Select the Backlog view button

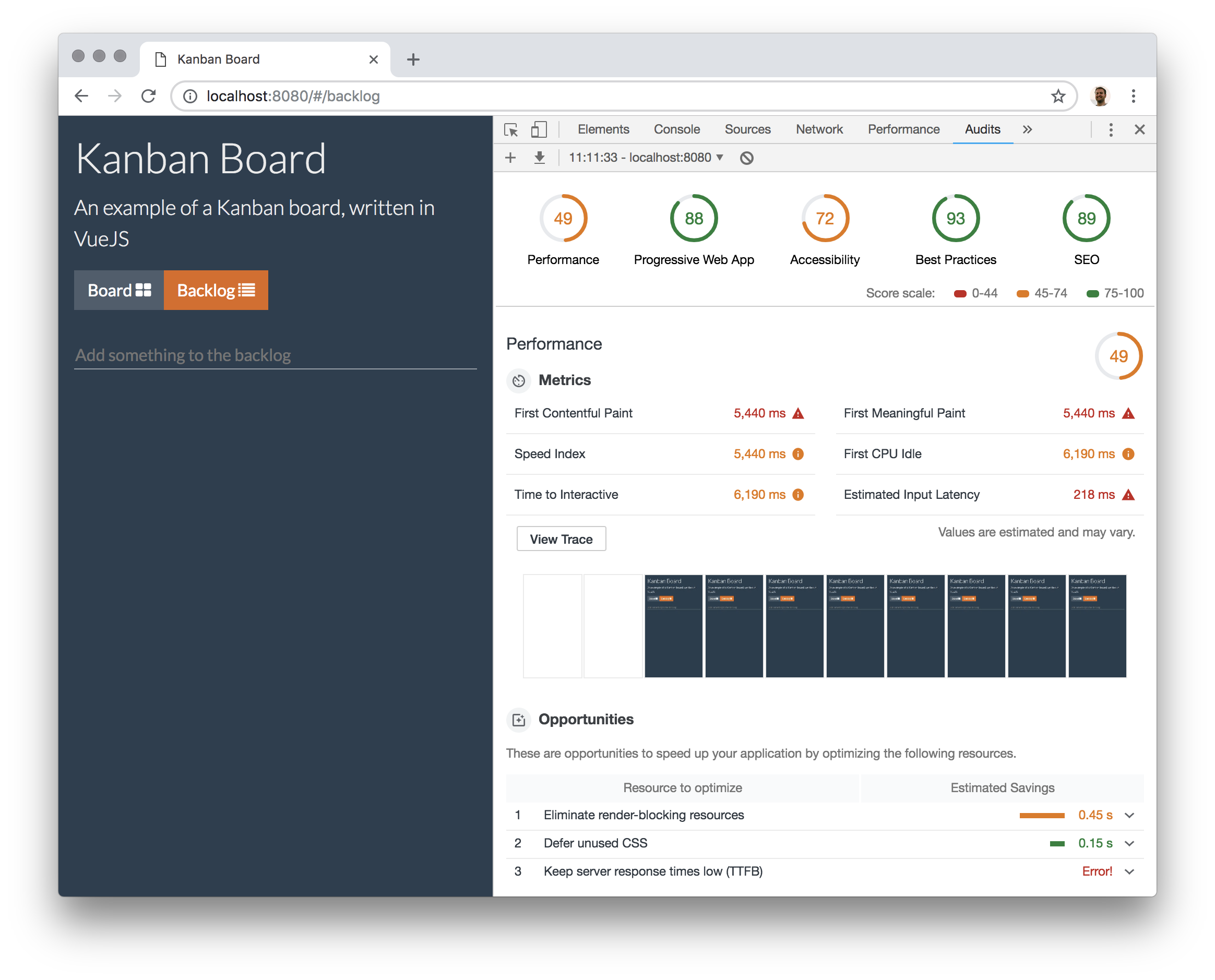pos(216,290)
